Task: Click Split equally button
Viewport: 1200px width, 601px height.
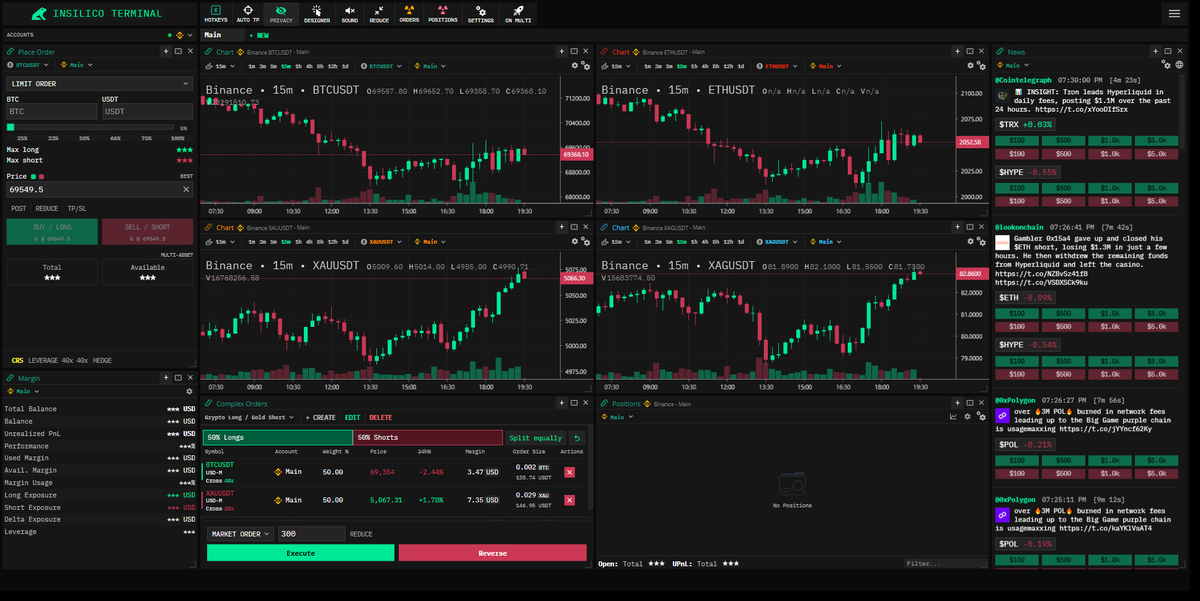Action: pos(535,438)
